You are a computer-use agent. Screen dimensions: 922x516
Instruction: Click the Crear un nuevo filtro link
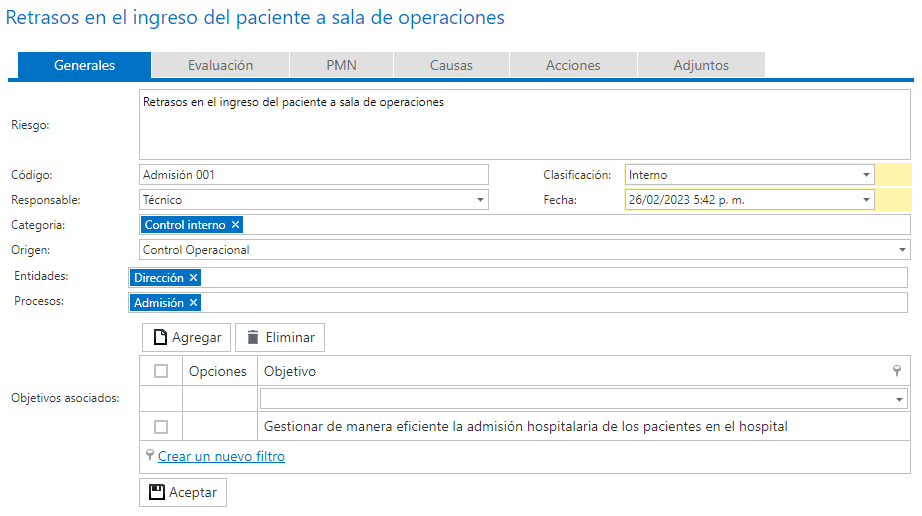pyautogui.click(x=221, y=456)
